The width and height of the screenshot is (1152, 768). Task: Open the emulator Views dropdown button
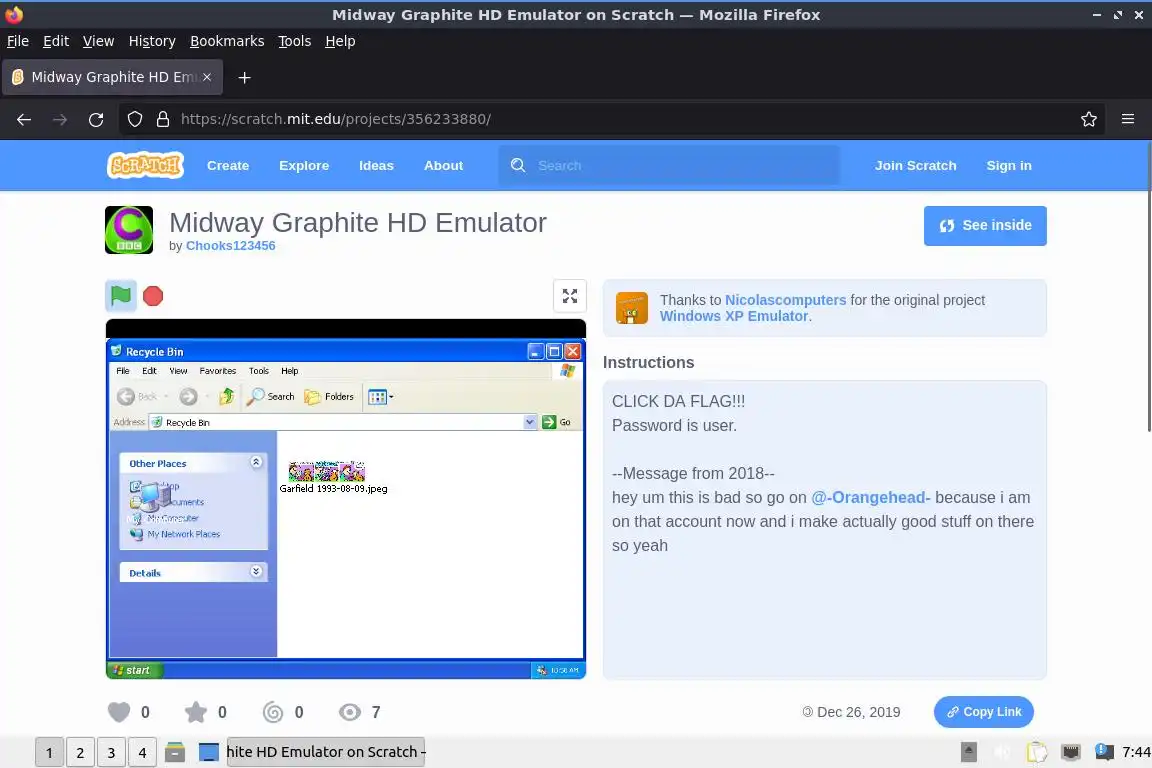381,397
